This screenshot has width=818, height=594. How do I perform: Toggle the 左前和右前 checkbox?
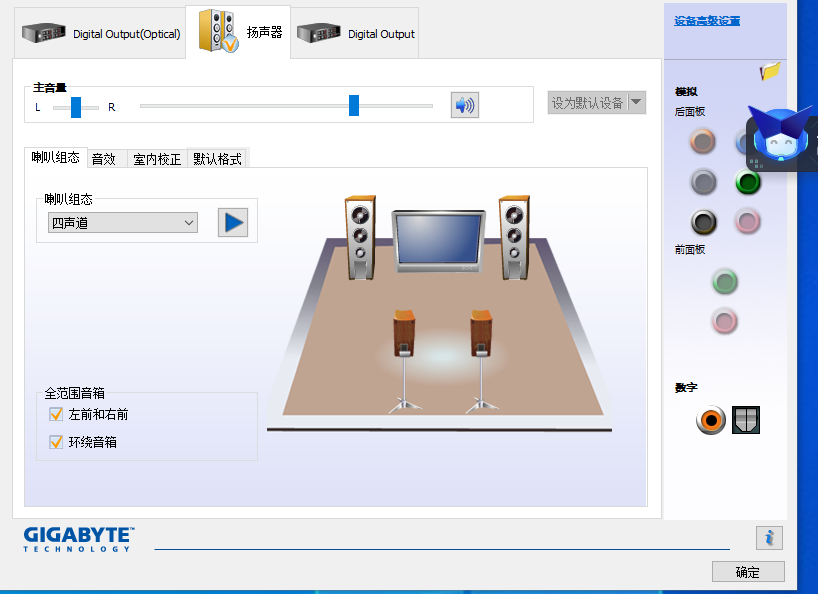coord(56,415)
